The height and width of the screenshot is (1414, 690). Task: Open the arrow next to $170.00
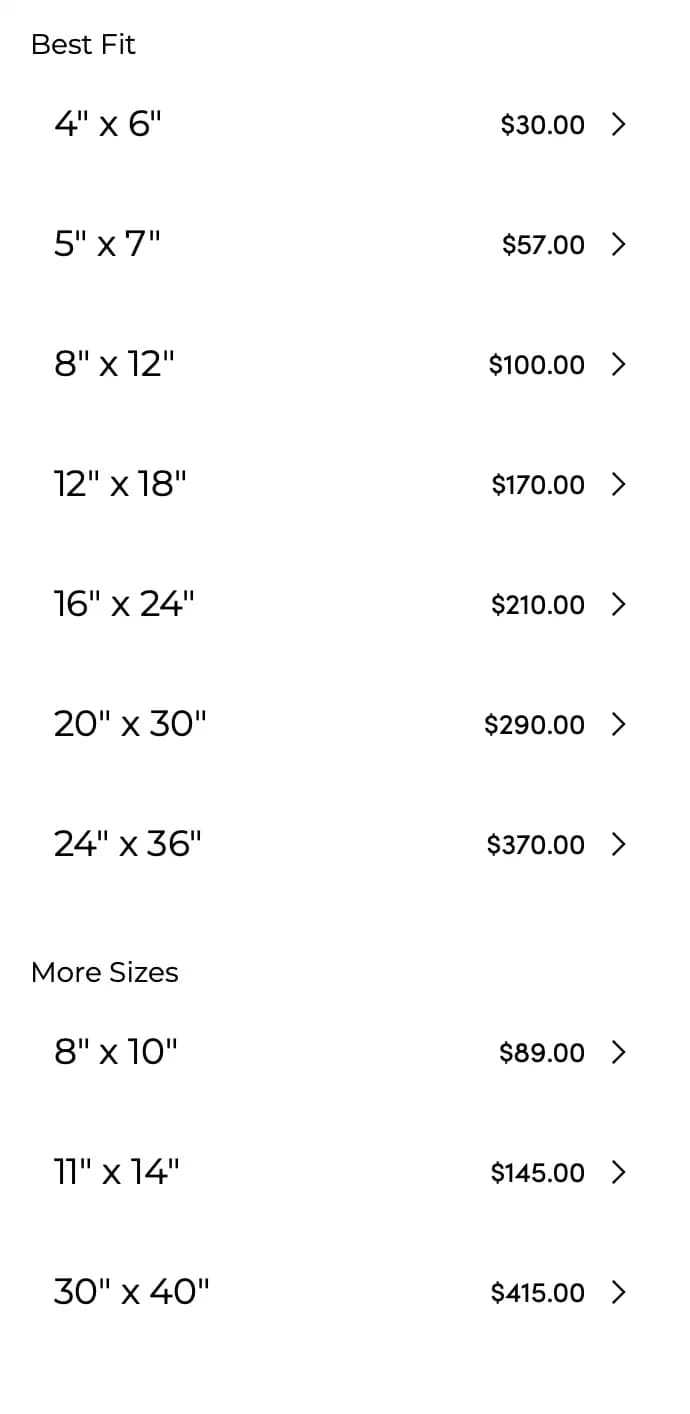[x=618, y=485]
